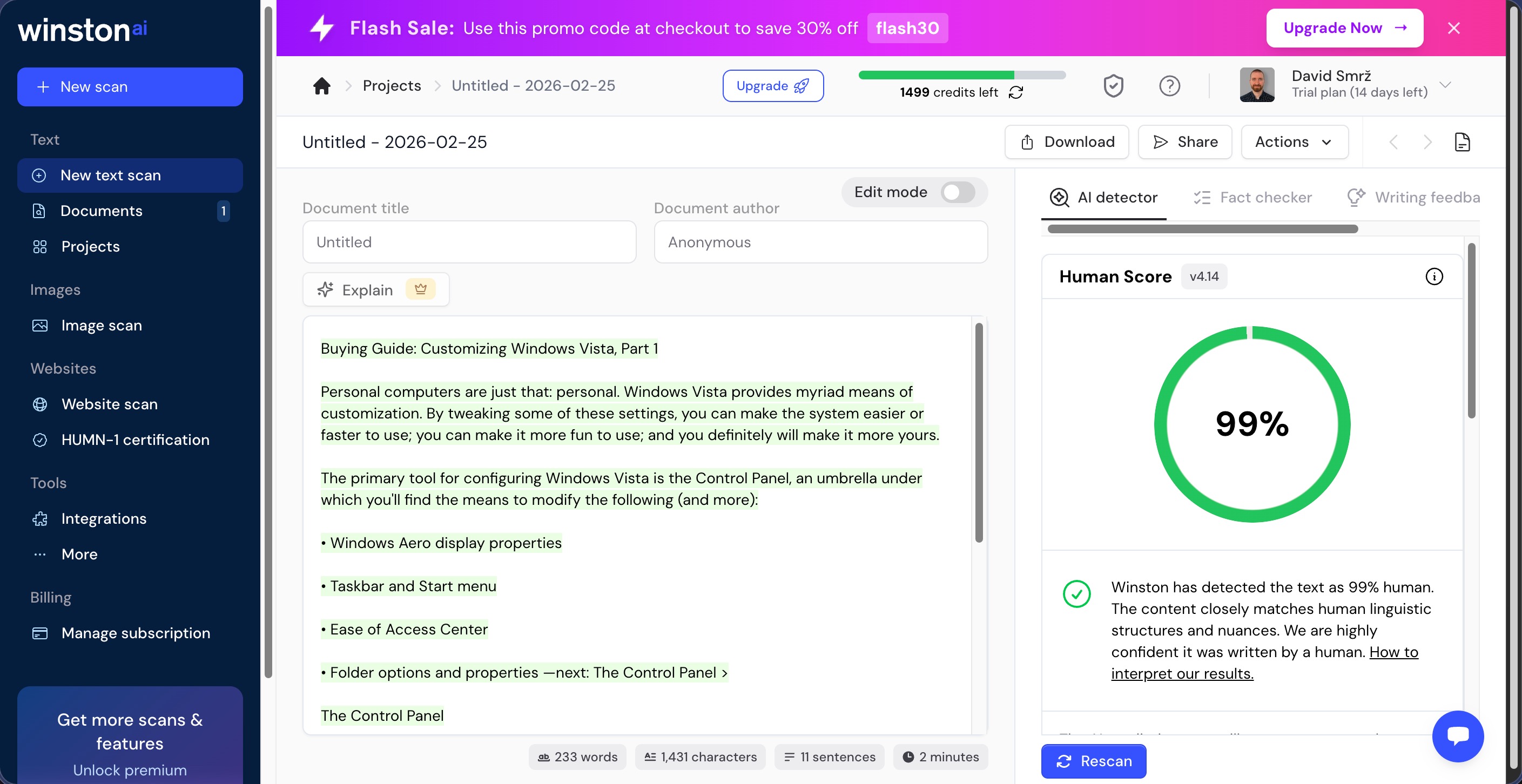The width and height of the screenshot is (1522, 784).
Task: Click the home breadcrumb icon
Action: tap(321, 86)
